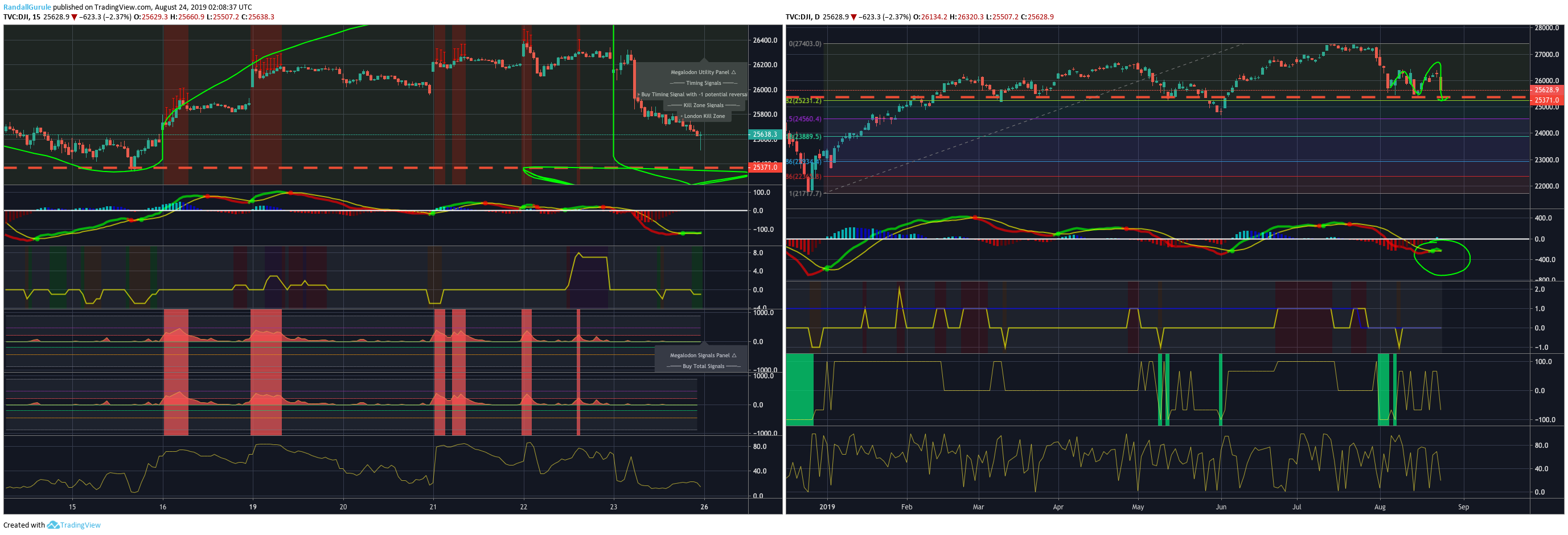Click Sep on the daily time axis
The width and height of the screenshot is (1568, 535).
(1463, 507)
